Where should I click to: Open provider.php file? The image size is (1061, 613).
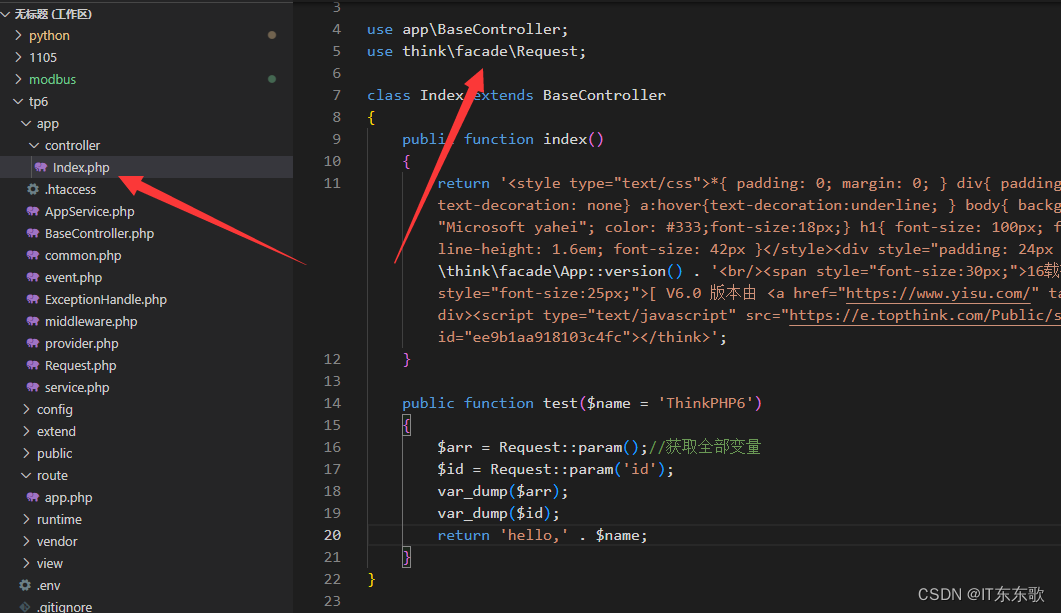81,344
